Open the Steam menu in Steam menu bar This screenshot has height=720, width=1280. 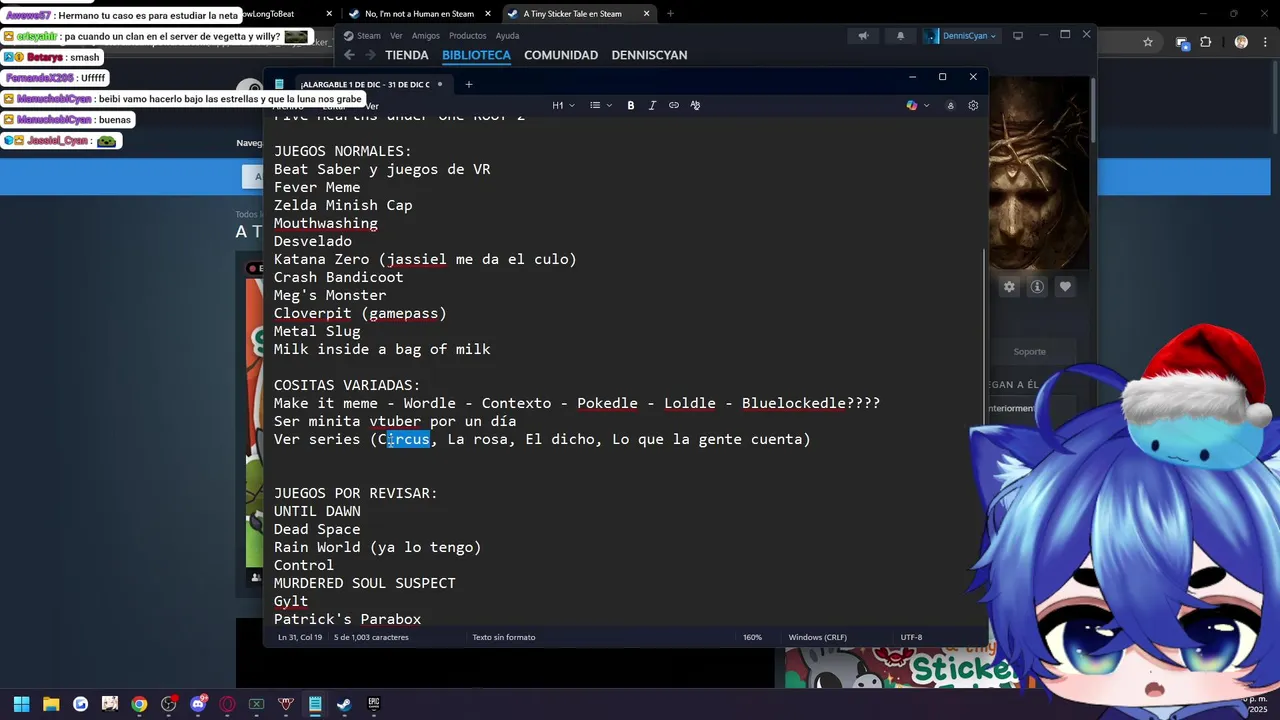369,36
